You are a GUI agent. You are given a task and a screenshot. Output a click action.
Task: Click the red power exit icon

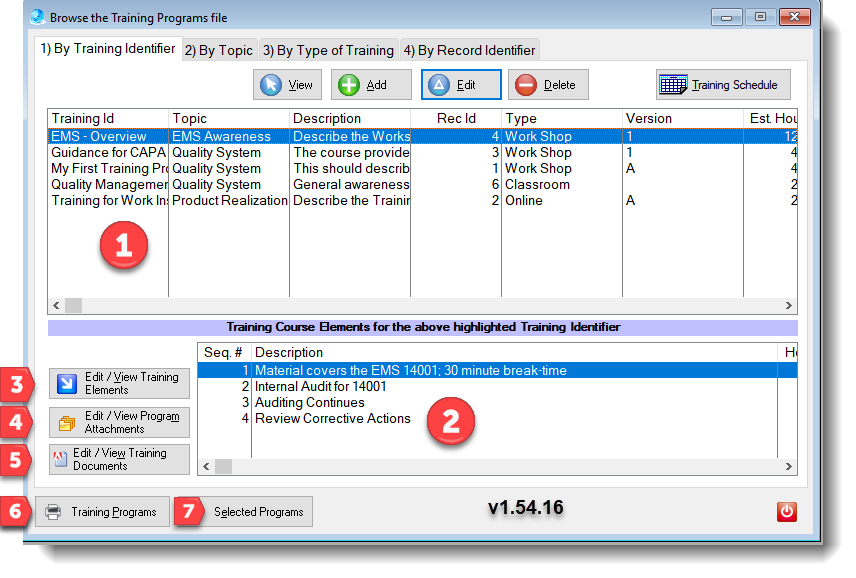click(786, 512)
